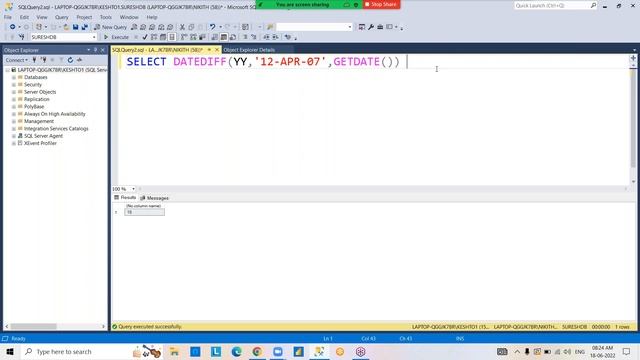Screen dimensions: 640x360
Task: Click the Change Connection icon
Action: 21,37
